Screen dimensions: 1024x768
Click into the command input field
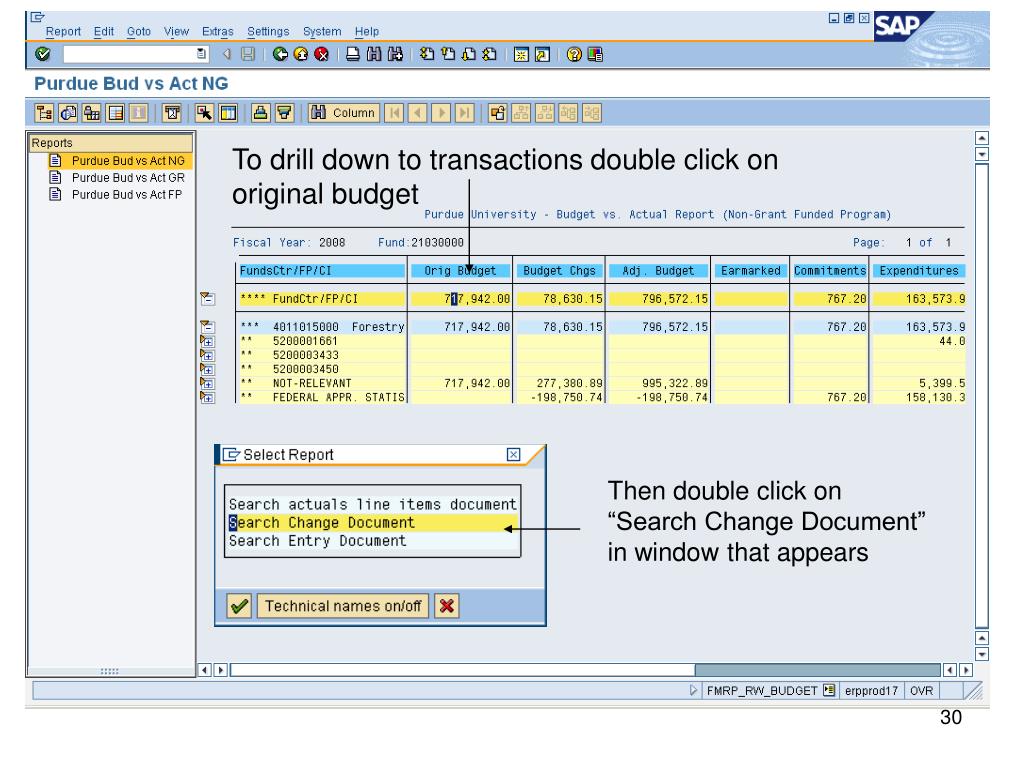click(x=129, y=54)
